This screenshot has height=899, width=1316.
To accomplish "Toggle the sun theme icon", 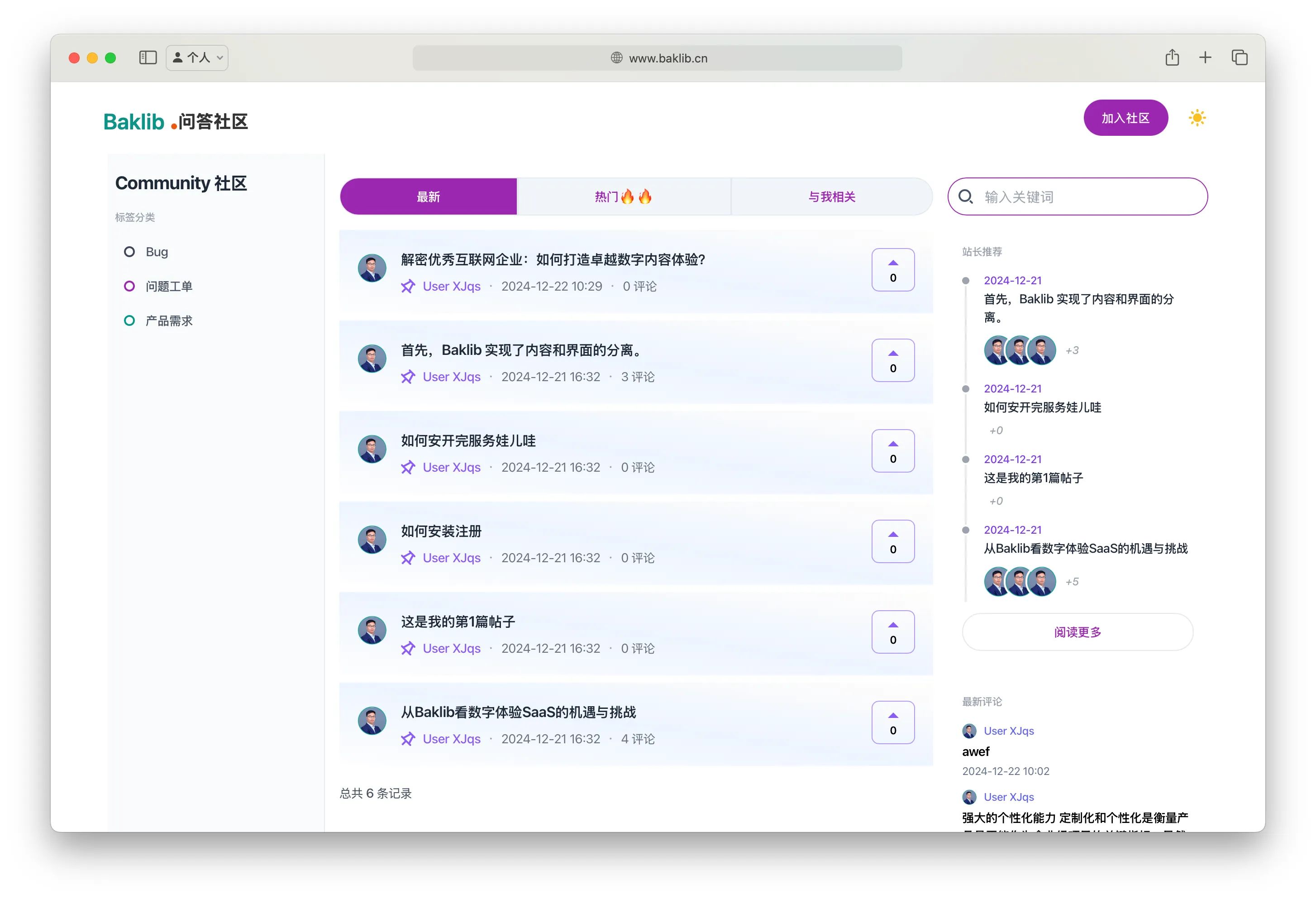I will (x=1197, y=118).
